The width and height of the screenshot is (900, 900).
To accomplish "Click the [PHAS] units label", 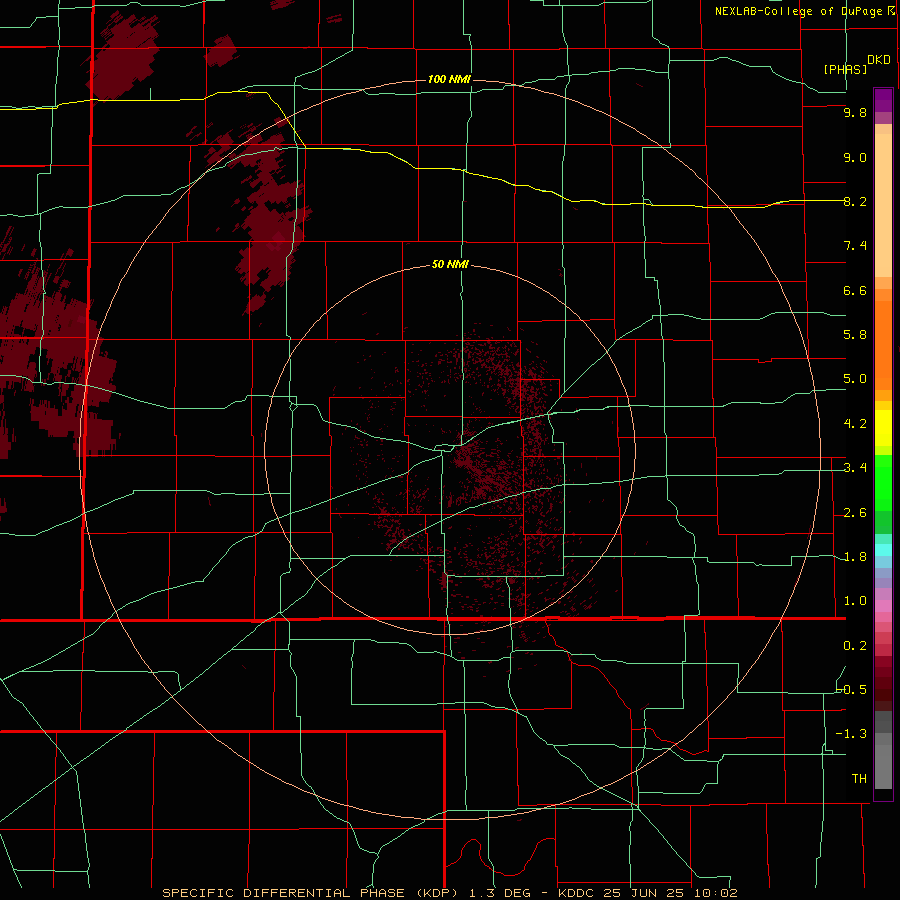I will [x=845, y=69].
